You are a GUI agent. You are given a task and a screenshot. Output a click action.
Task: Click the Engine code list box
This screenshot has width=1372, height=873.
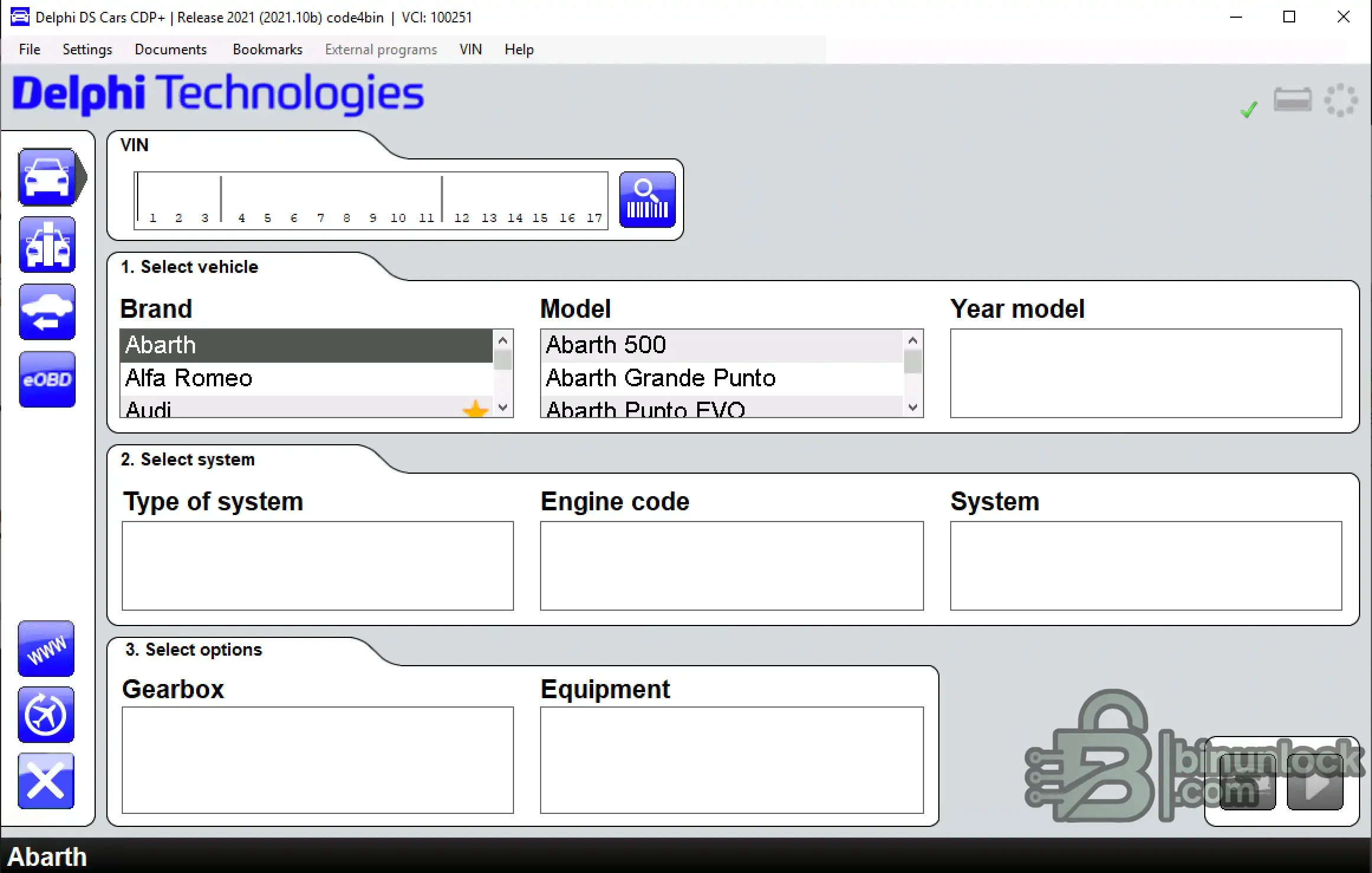pyautogui.click(x=732, y=566)
